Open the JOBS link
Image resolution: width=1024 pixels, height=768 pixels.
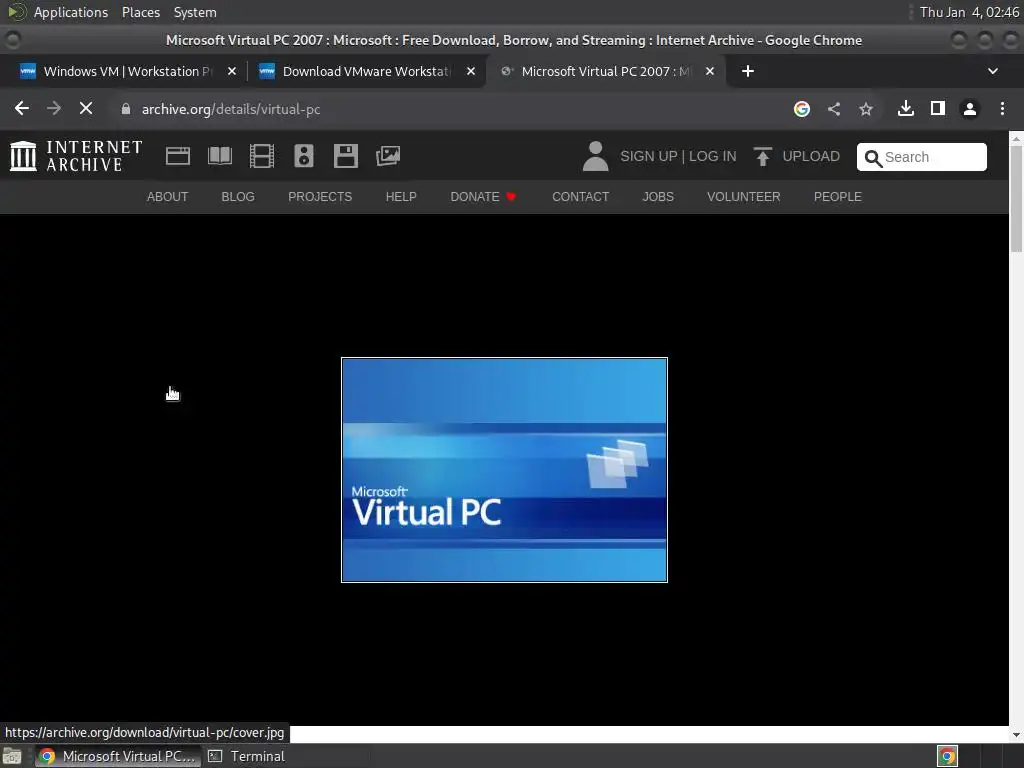pyautogui.click(x=658, y=197)
